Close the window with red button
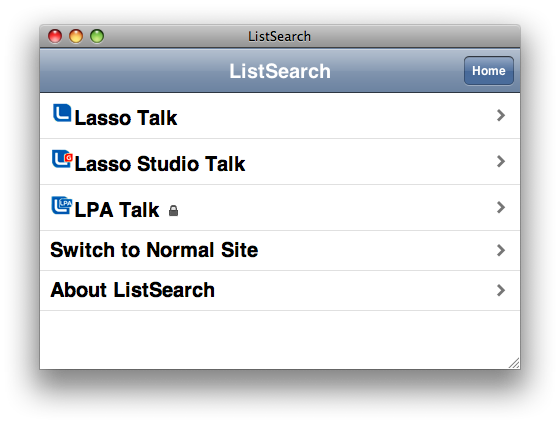Screen dimensions: 560x424 pos(55,36)
